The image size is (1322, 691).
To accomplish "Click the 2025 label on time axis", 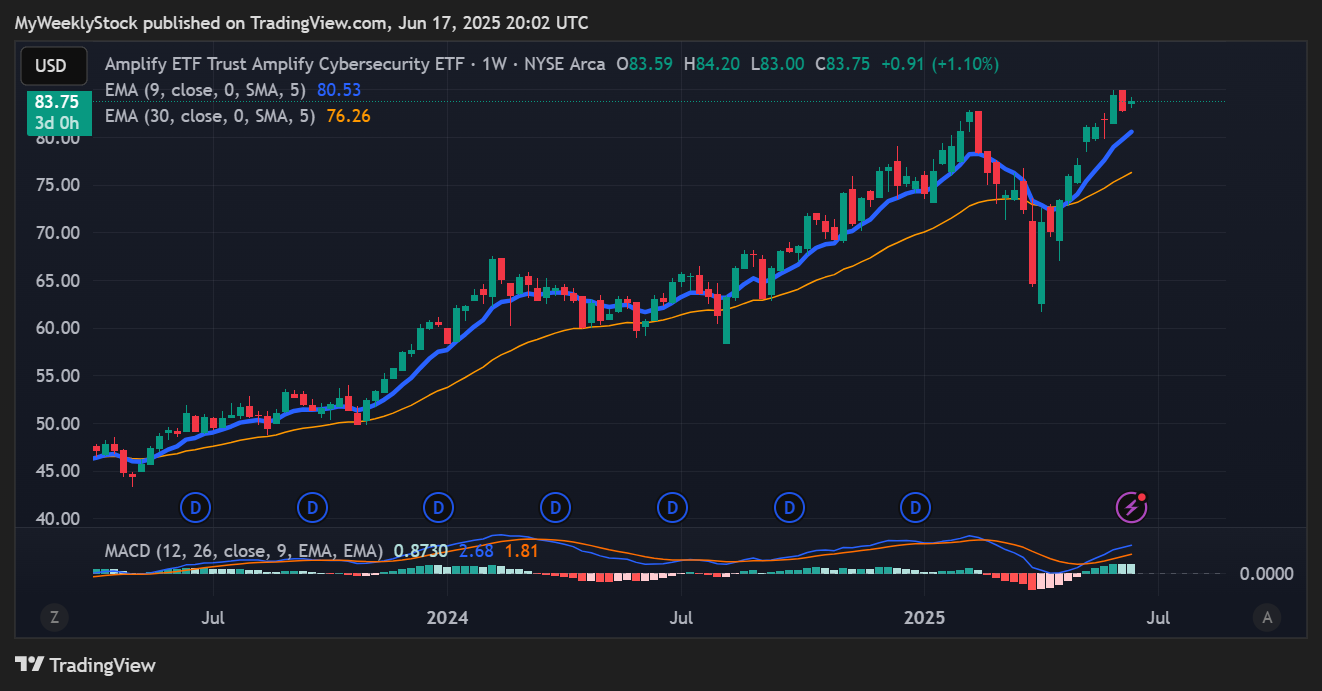I will click(924, 618).
